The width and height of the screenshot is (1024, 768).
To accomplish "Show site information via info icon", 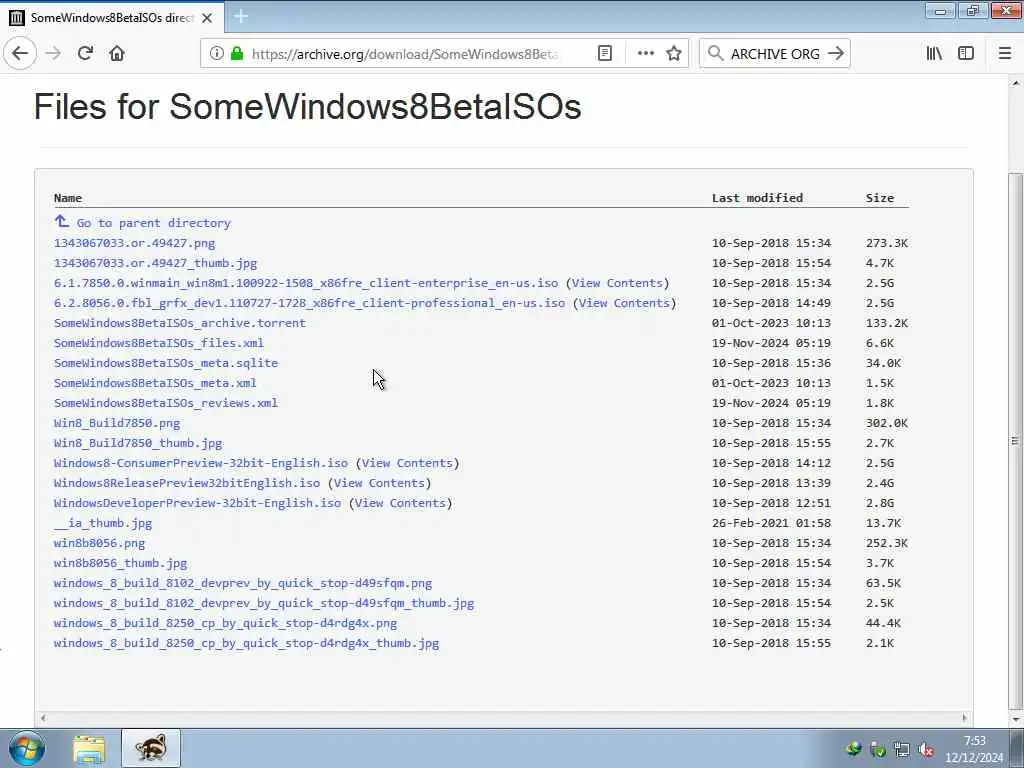I will click(x=217, y=53).
